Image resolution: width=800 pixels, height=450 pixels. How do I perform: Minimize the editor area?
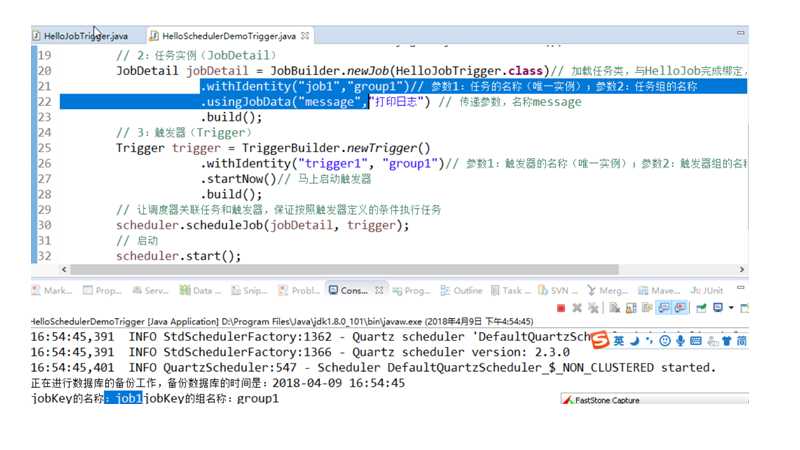[740, 33]
